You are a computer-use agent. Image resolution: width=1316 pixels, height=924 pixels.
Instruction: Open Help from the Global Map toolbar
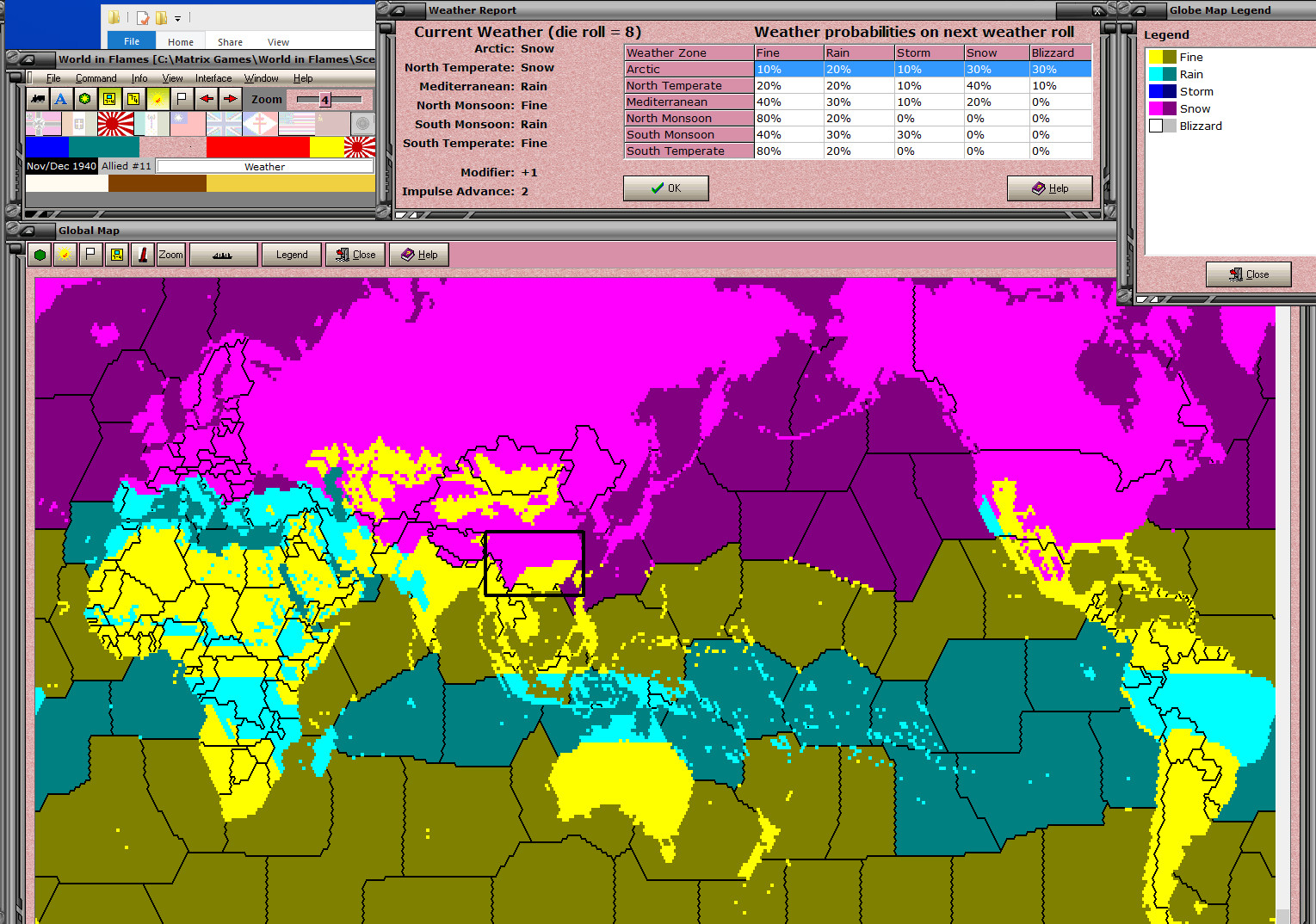pyautogui.click(x=419, y=255)
